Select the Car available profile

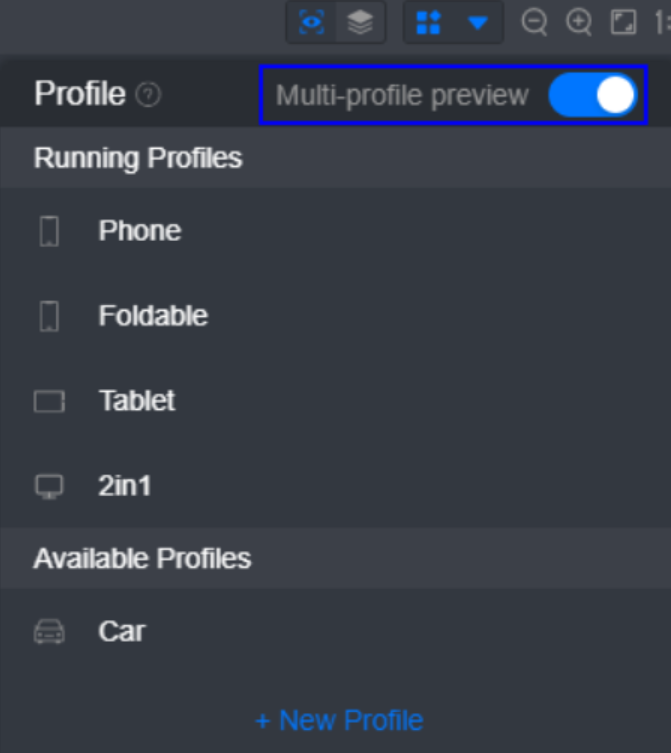pos(122,631)
